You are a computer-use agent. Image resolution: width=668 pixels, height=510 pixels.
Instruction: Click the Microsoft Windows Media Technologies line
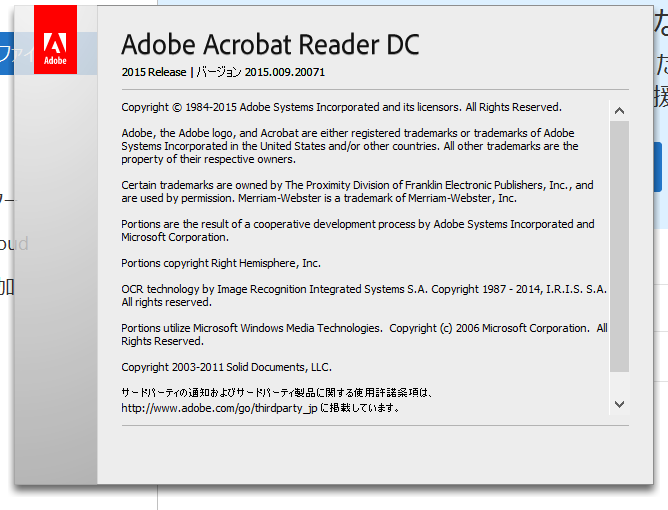click(x=364, y=334)
